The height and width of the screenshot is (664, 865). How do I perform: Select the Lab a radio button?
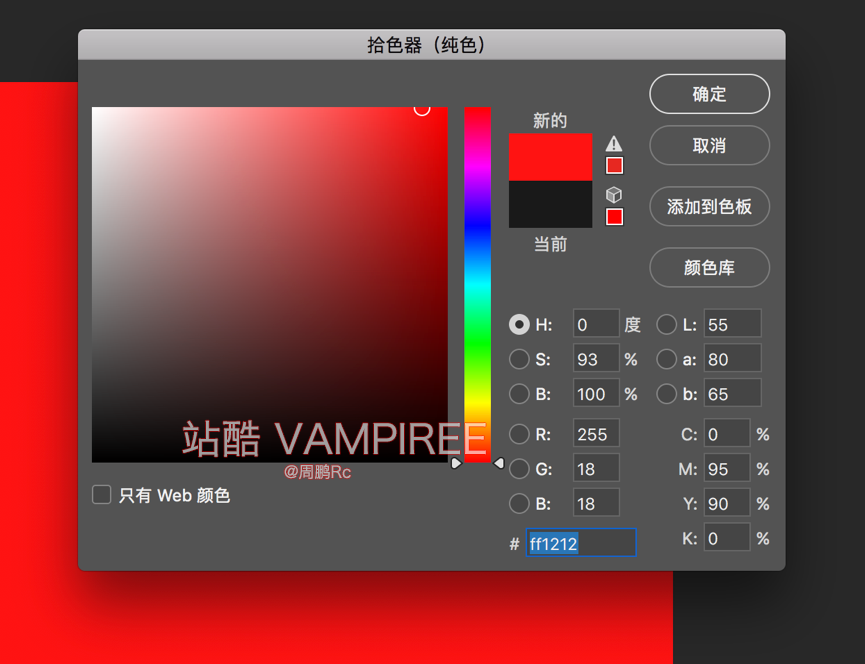(666, 360)
